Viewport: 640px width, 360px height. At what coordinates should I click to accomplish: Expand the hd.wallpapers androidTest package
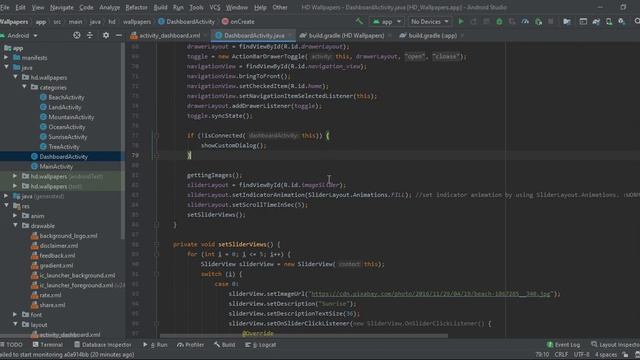coord(15,176)
